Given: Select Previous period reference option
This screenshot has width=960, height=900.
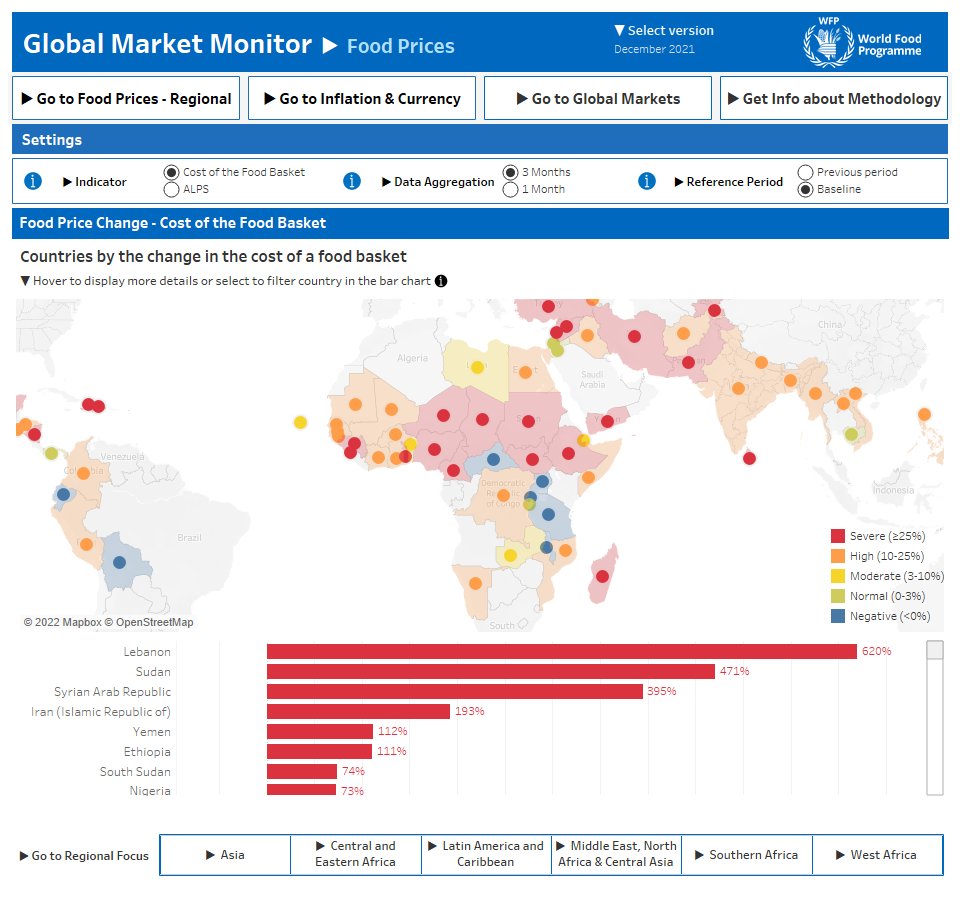Looking at the screenshot, I should 806,173.
